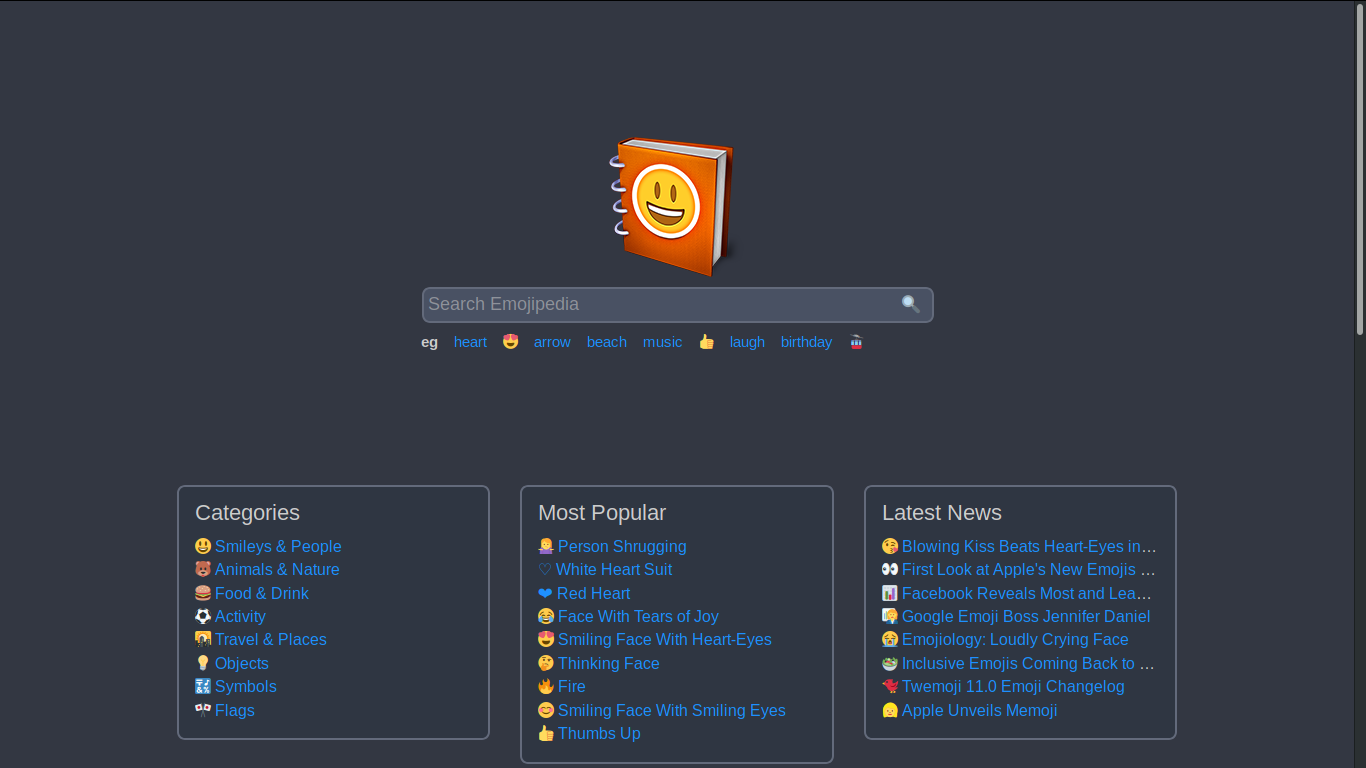The width and height of the screenshot is (1366, 768).
Task: Open Smiling Face With Heart-Eyes link
Action: click(665, 639)
